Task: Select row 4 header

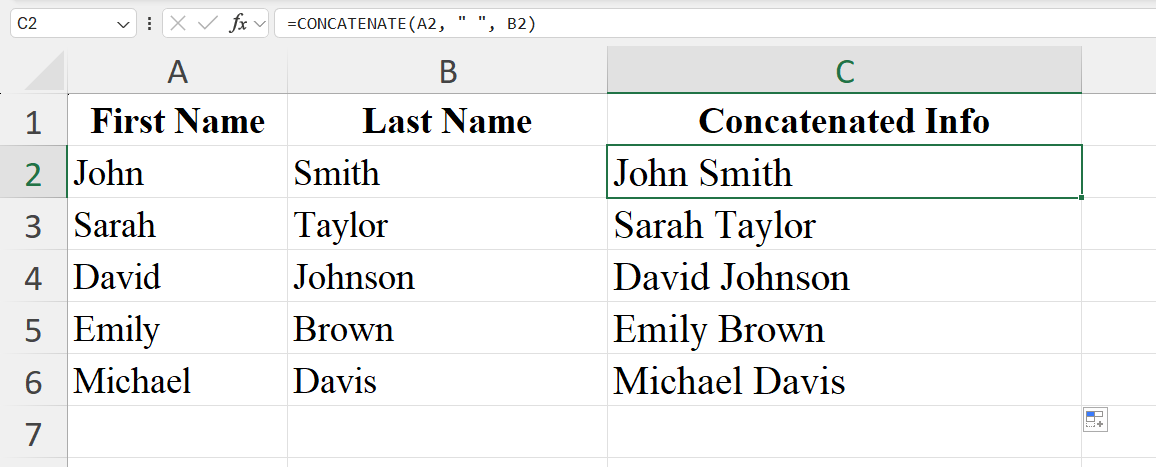Action: [33, 277]
